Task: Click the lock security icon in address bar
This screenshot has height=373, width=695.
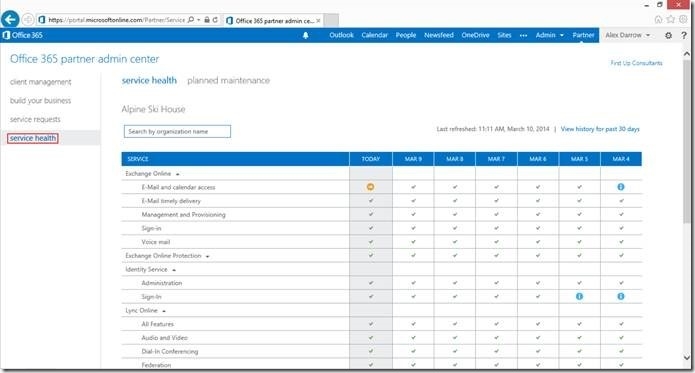Action: 207,20
